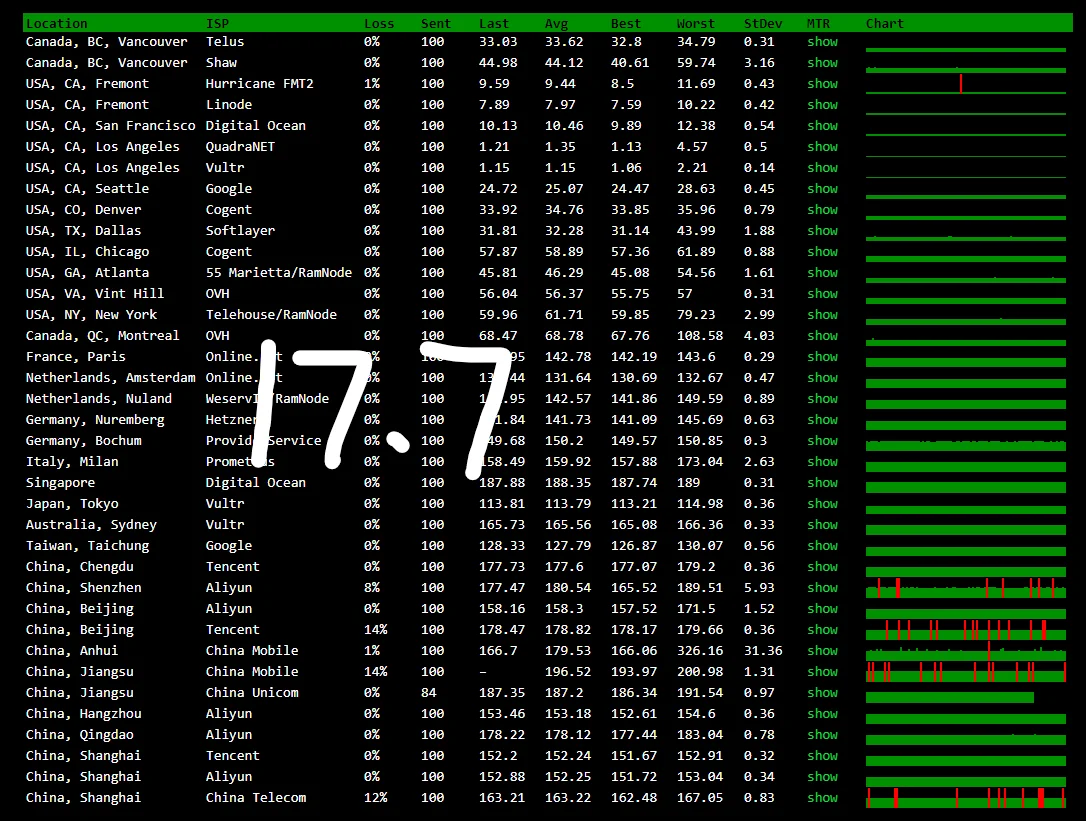Click the 12% loss value

[375, 797]
